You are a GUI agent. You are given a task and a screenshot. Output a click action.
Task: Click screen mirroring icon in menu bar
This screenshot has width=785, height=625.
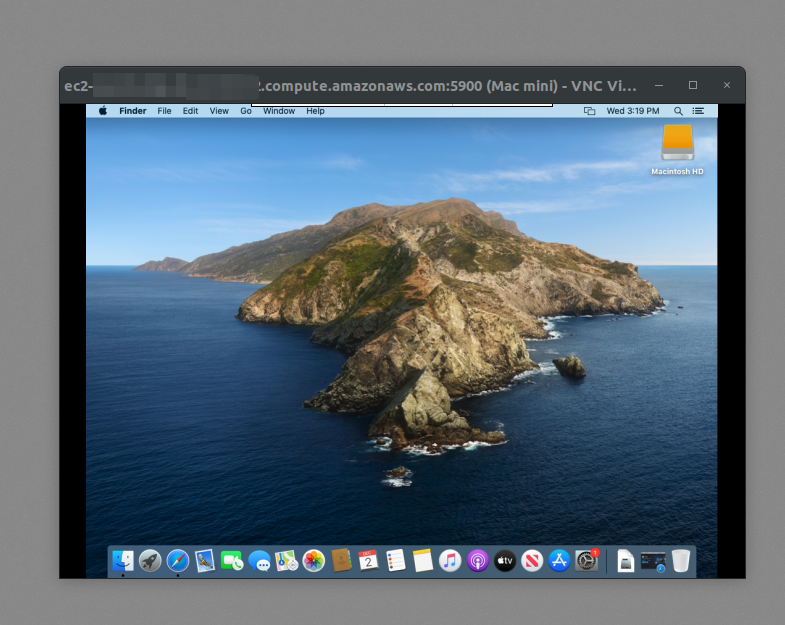[x=589, y=111]
